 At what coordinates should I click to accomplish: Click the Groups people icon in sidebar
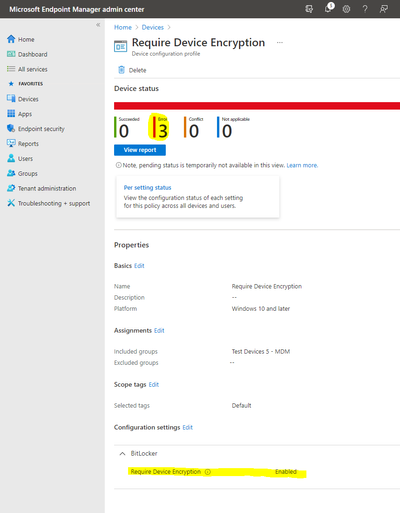pyautogui.click(x=11, y=173)
